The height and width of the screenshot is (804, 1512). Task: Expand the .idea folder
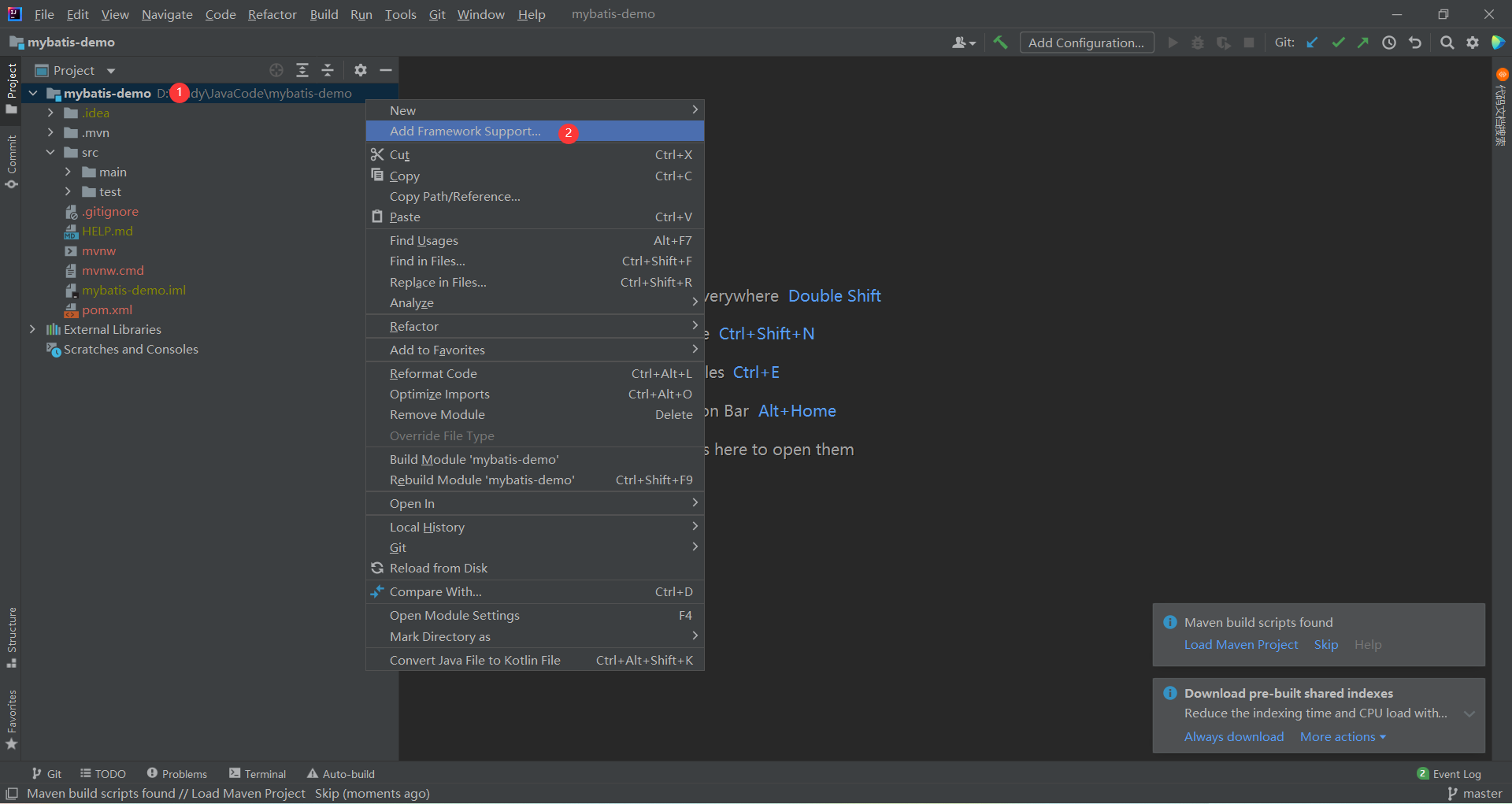[x=50, y=113]
